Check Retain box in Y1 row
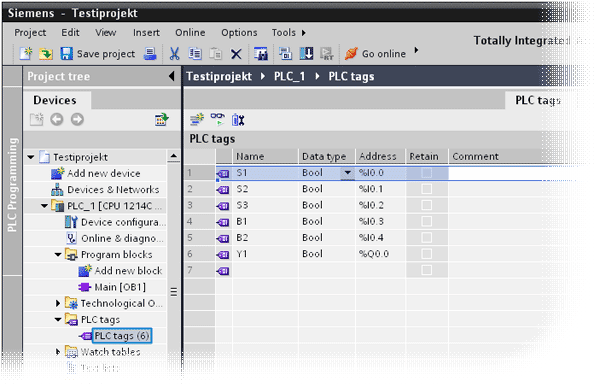This screenshot has width=600, height=387. (x=426, y=254)
